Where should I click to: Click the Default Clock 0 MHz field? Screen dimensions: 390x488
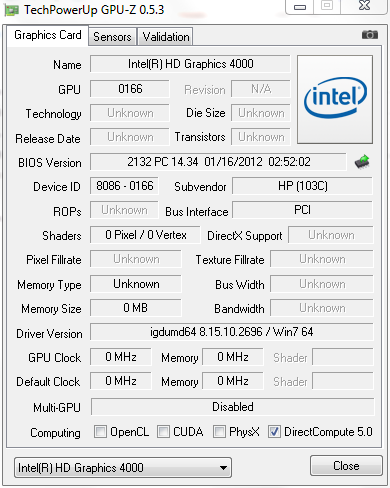[121, 381]
